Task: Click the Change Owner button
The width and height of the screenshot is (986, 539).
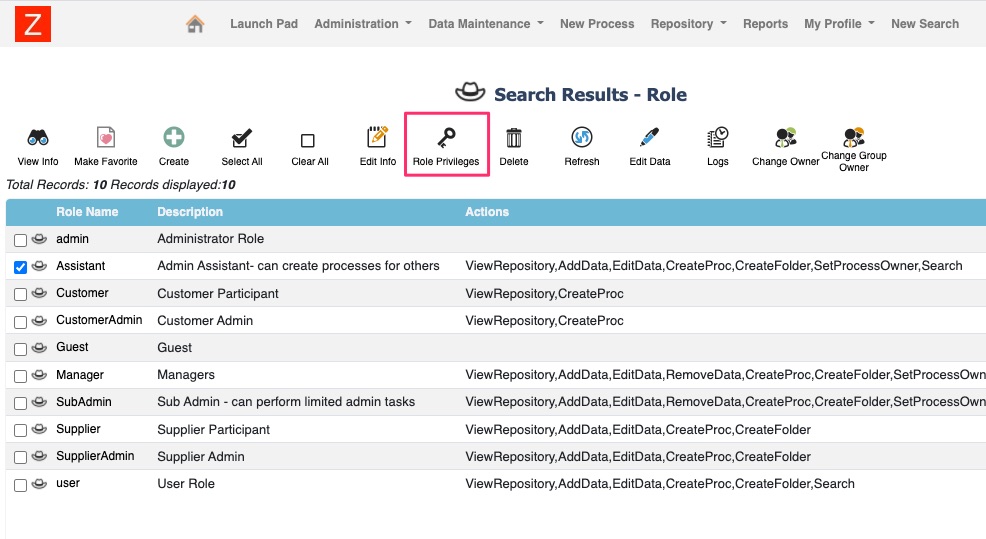Action: point(785,147)
